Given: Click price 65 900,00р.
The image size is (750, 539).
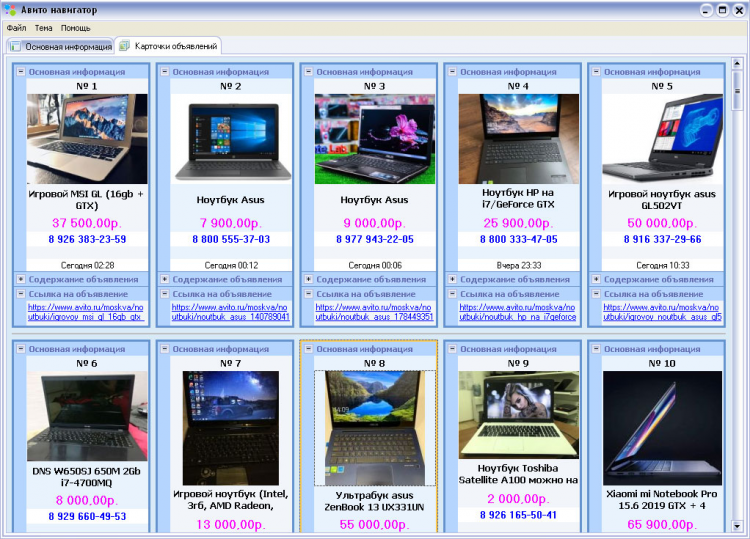Looking at the screenshot, I should 662,525.
